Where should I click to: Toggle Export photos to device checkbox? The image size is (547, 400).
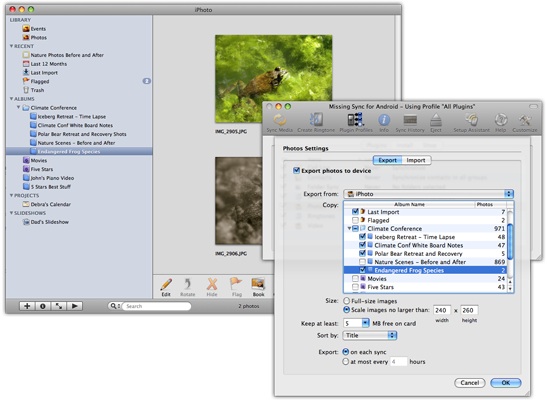[x=296, y=171]
